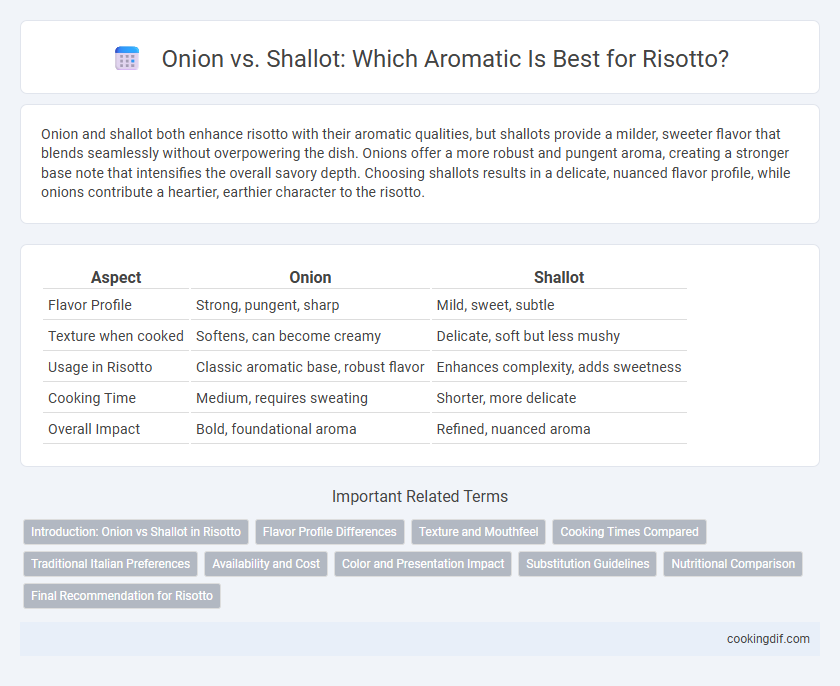Click the Cooking Time table row label

(92, 398)
